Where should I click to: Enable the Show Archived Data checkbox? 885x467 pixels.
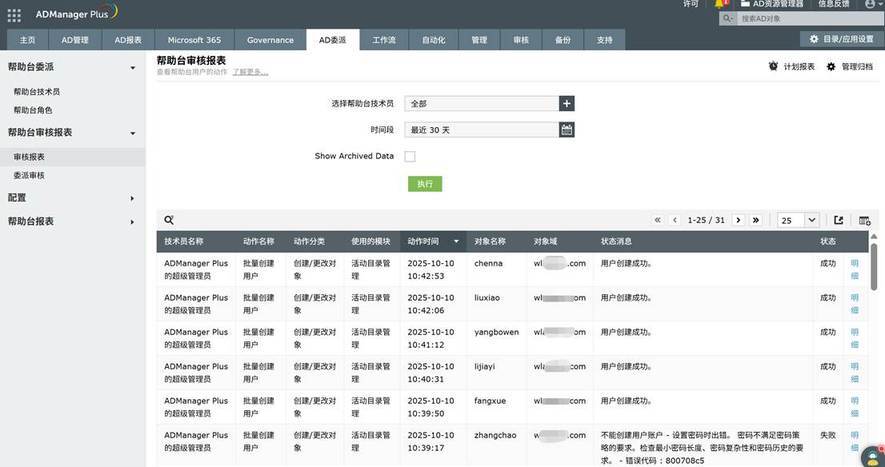click(410, 157)
